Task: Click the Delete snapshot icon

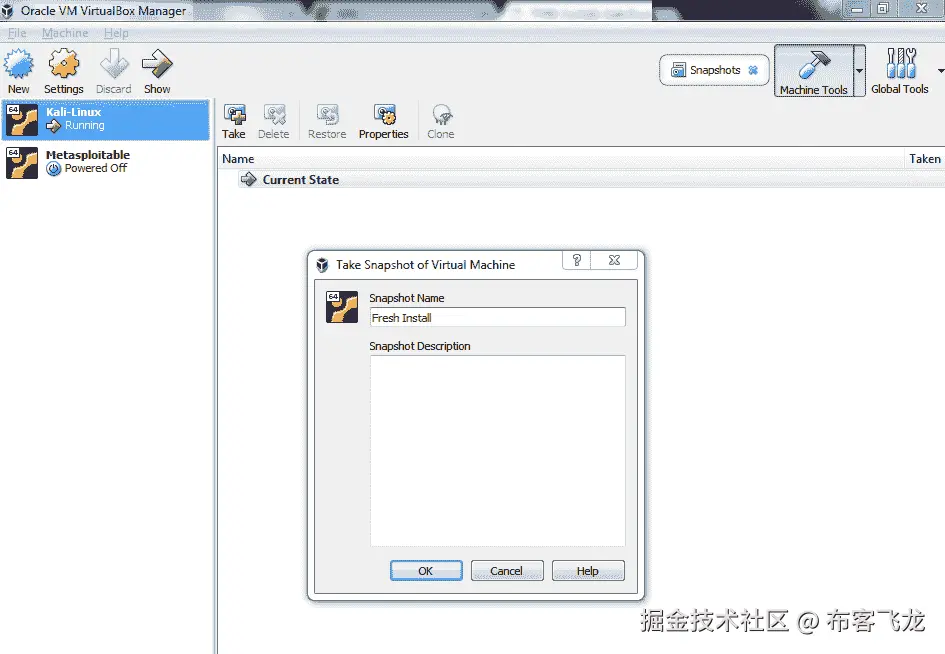Action: coord(274,114)
